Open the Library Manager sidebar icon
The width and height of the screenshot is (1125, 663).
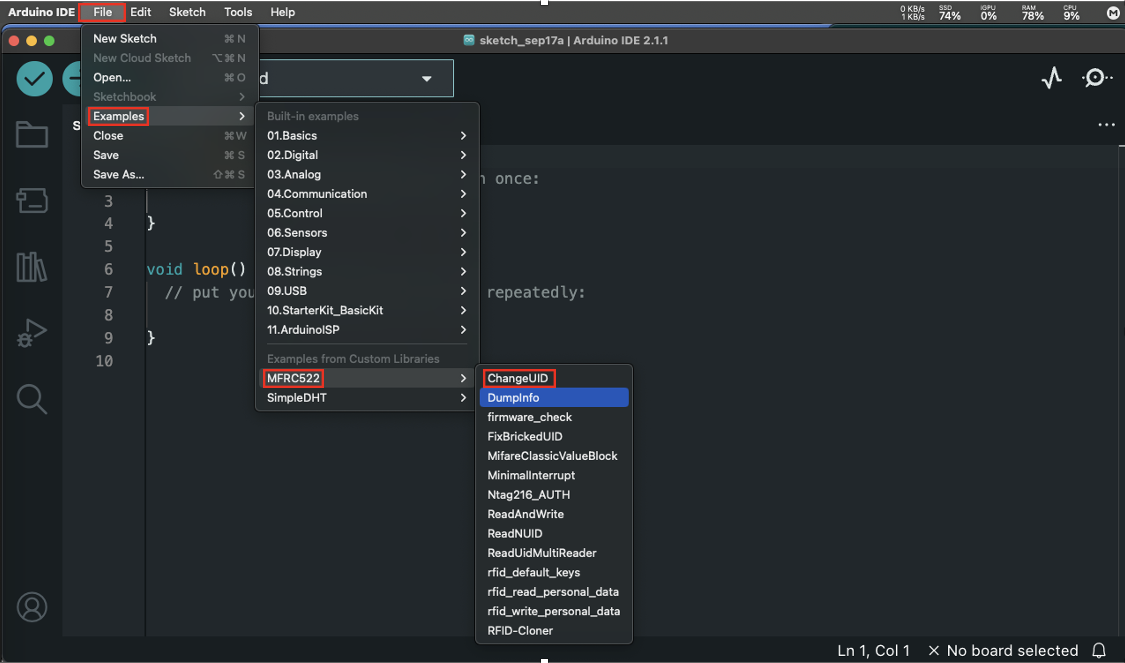pyautogui.click(x=32, y=267)
